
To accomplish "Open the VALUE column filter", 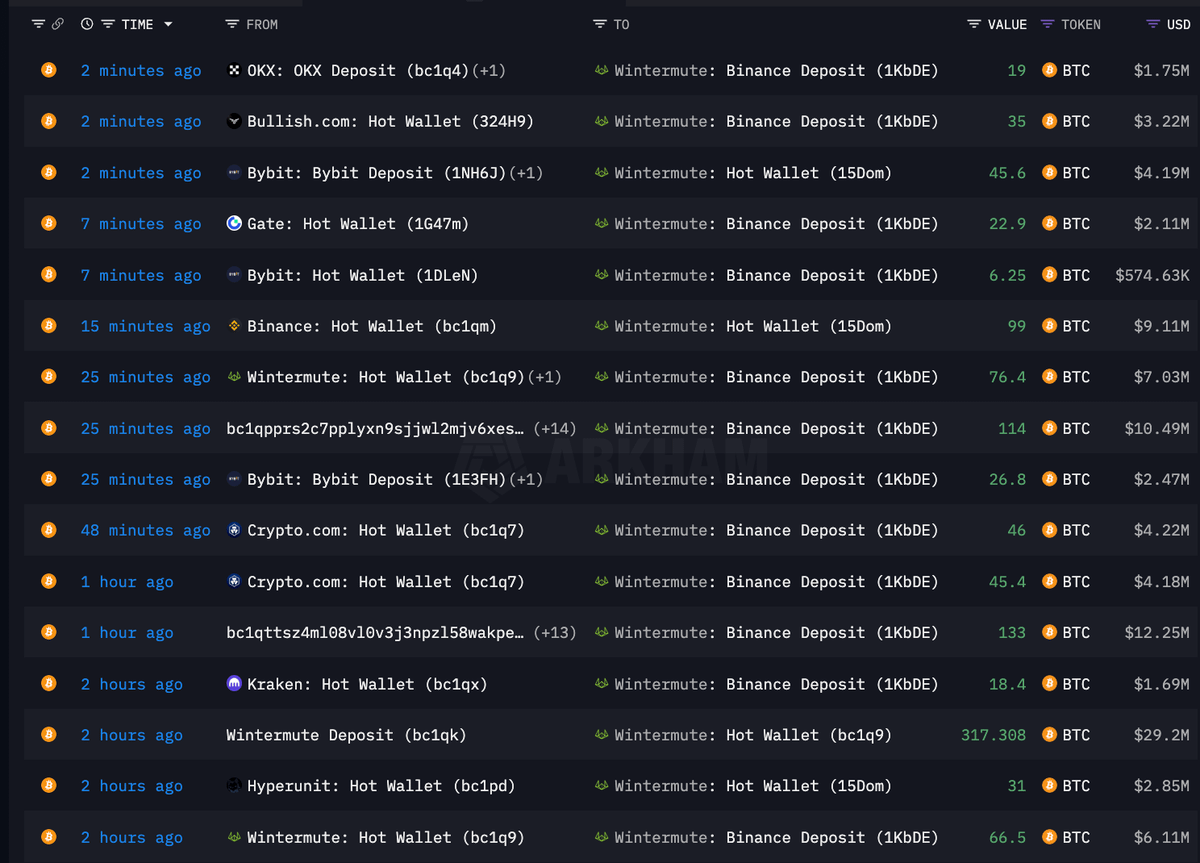I will [974, 24].
